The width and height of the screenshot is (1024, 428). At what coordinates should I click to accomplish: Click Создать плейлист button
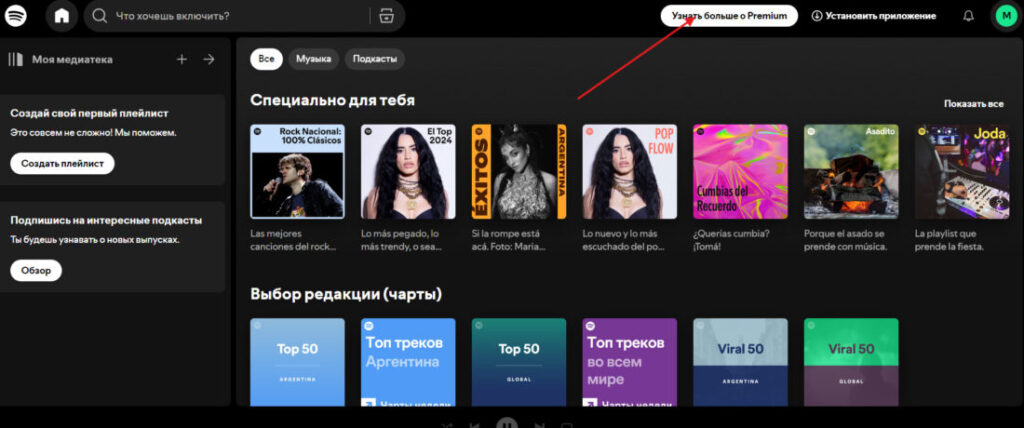(x=62, y=163)
